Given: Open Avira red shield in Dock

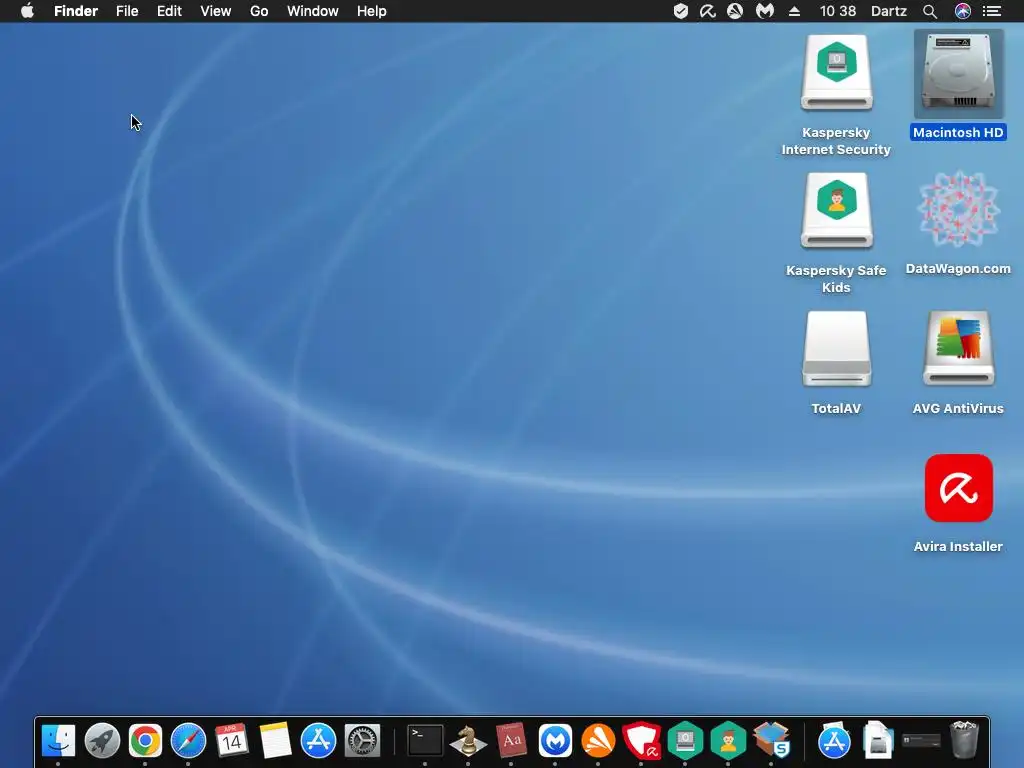Looking at the screenshot, I should click(641, 741).
